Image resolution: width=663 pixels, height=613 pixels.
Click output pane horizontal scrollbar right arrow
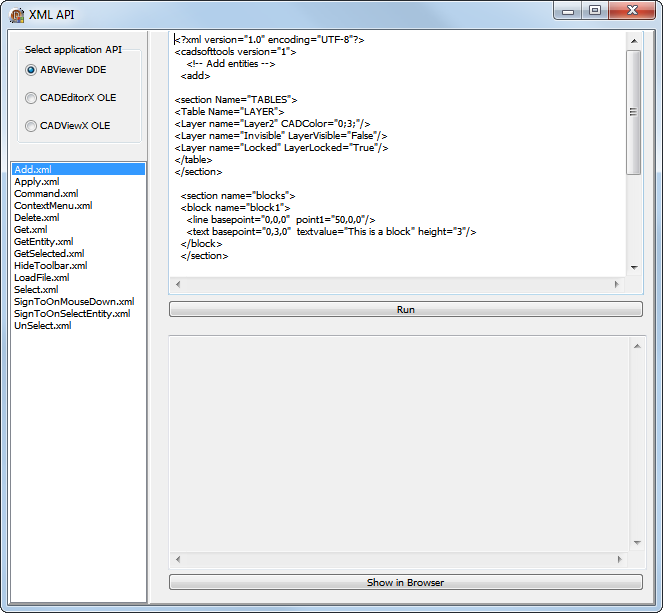pos(619,560)
